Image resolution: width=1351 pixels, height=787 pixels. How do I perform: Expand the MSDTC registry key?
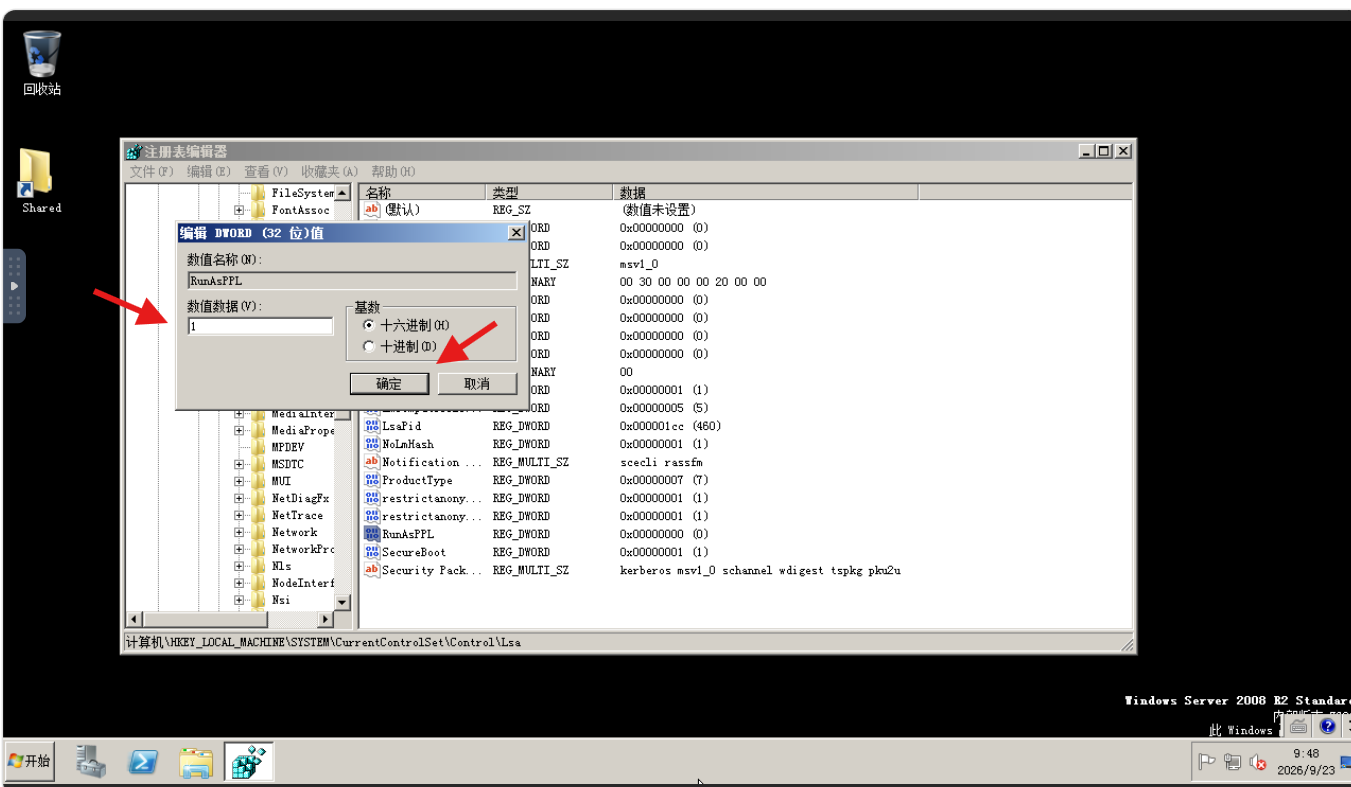point(239,464)
